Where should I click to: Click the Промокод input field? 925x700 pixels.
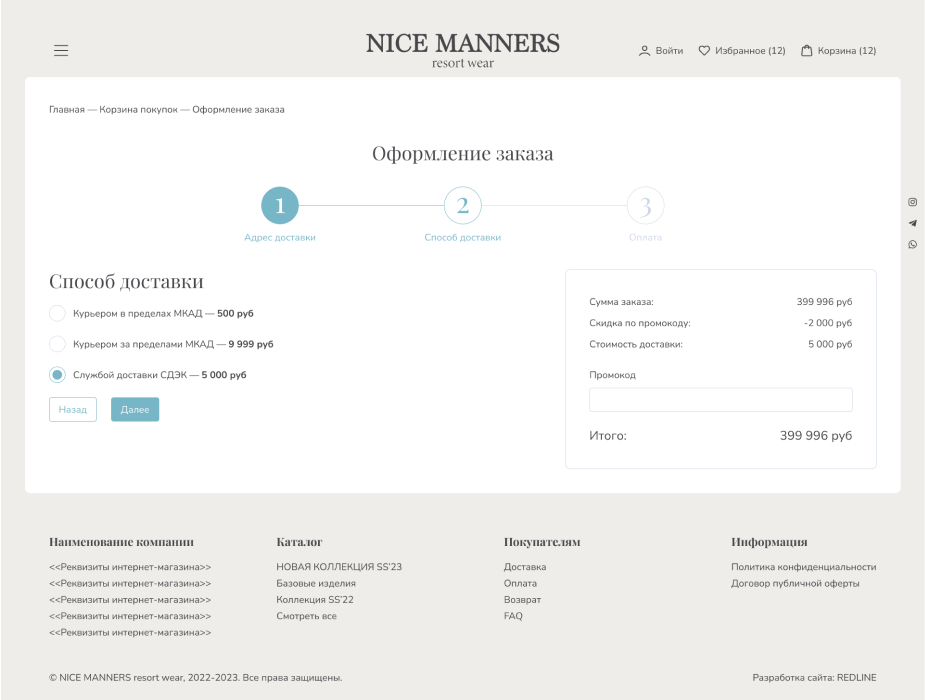tap(720, 400)
